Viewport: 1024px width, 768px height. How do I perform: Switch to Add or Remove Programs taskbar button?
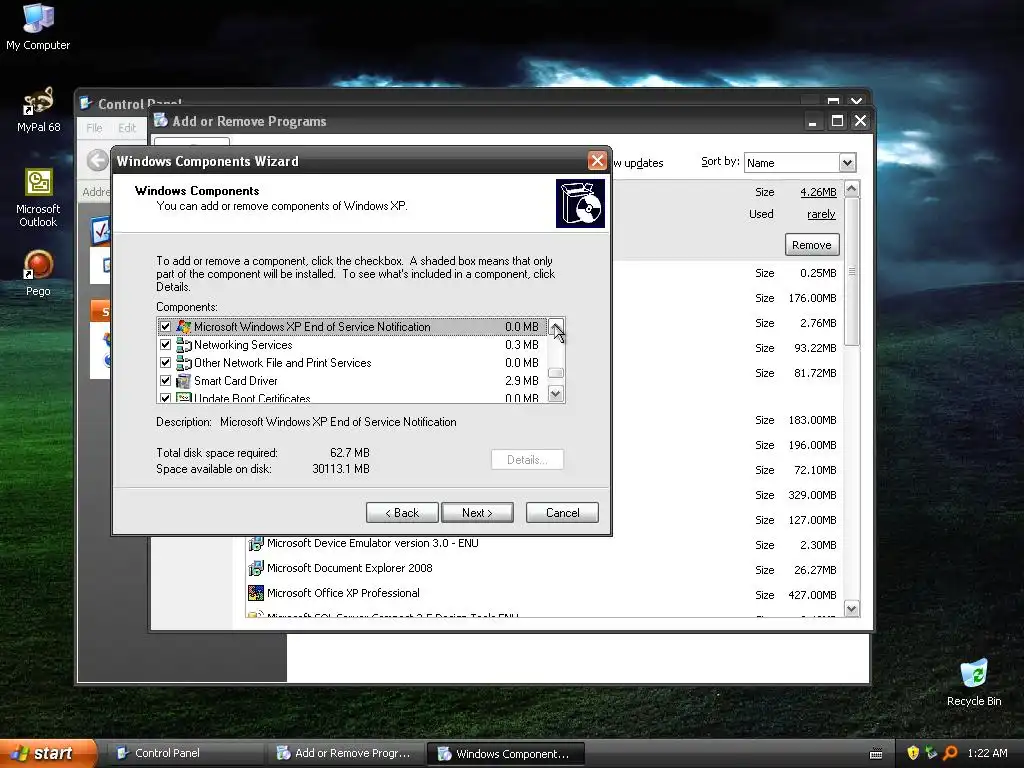tap(344, 753)
